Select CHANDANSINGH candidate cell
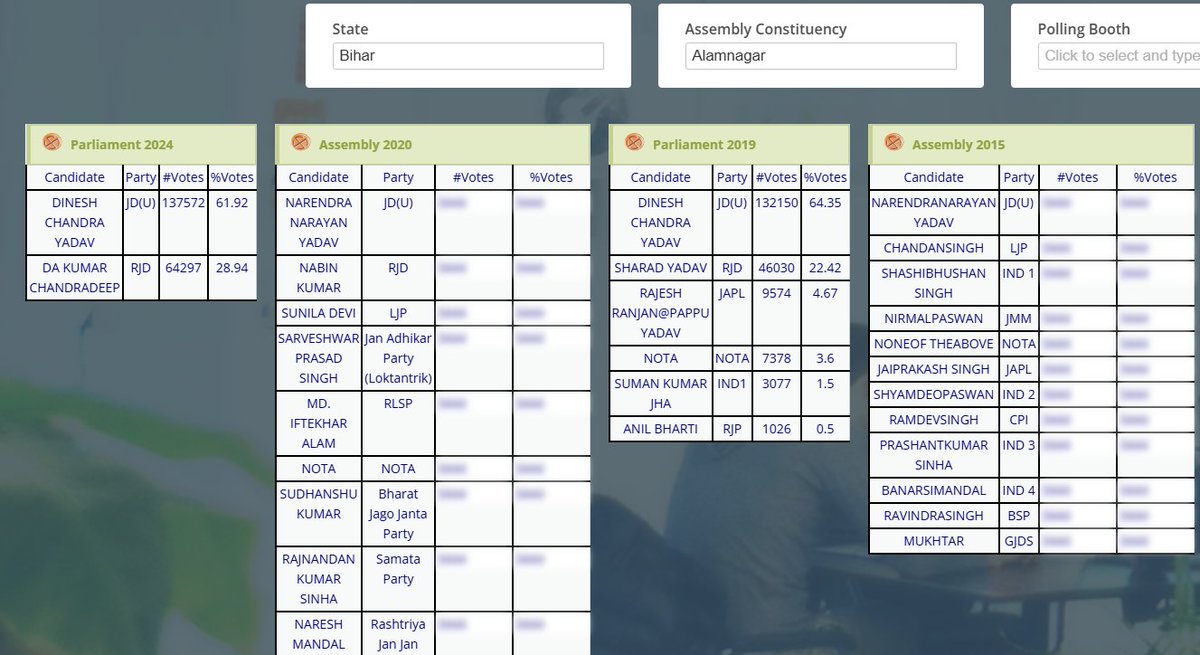1200x655 pixels. pyautogui.click(x=934, y=248)
